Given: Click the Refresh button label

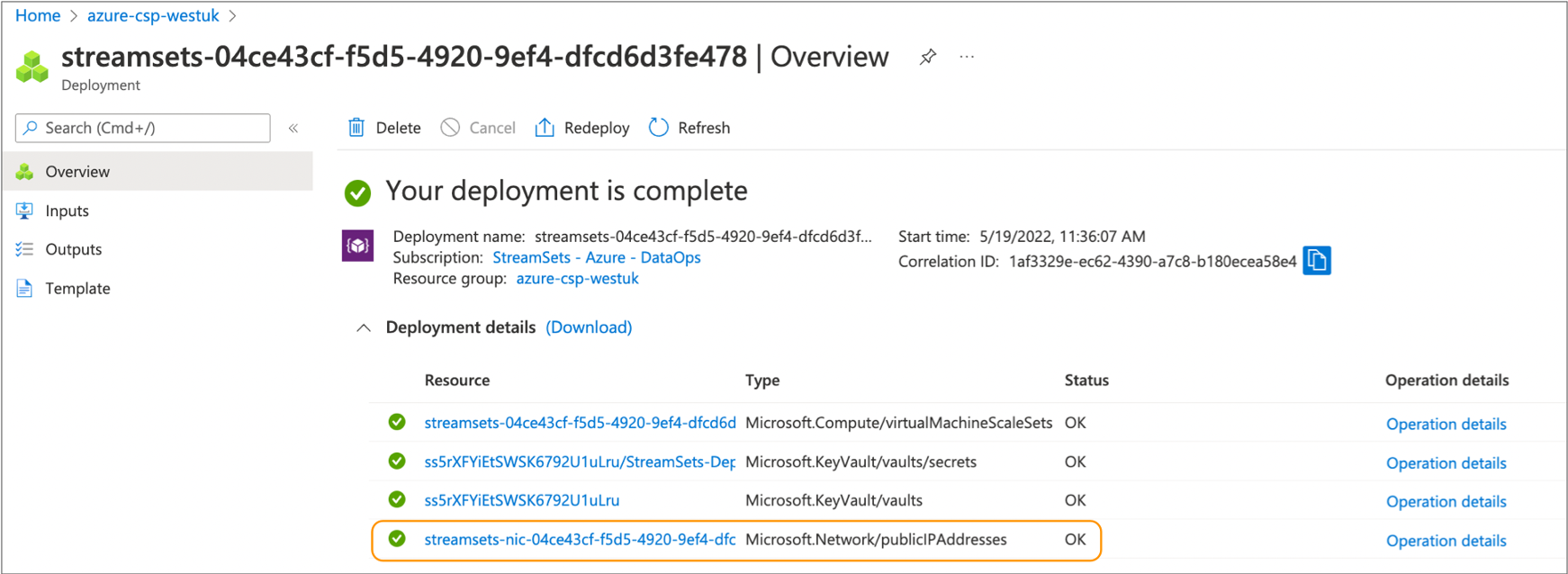Looking at the screenshot, I should click(x=704, y=128).
